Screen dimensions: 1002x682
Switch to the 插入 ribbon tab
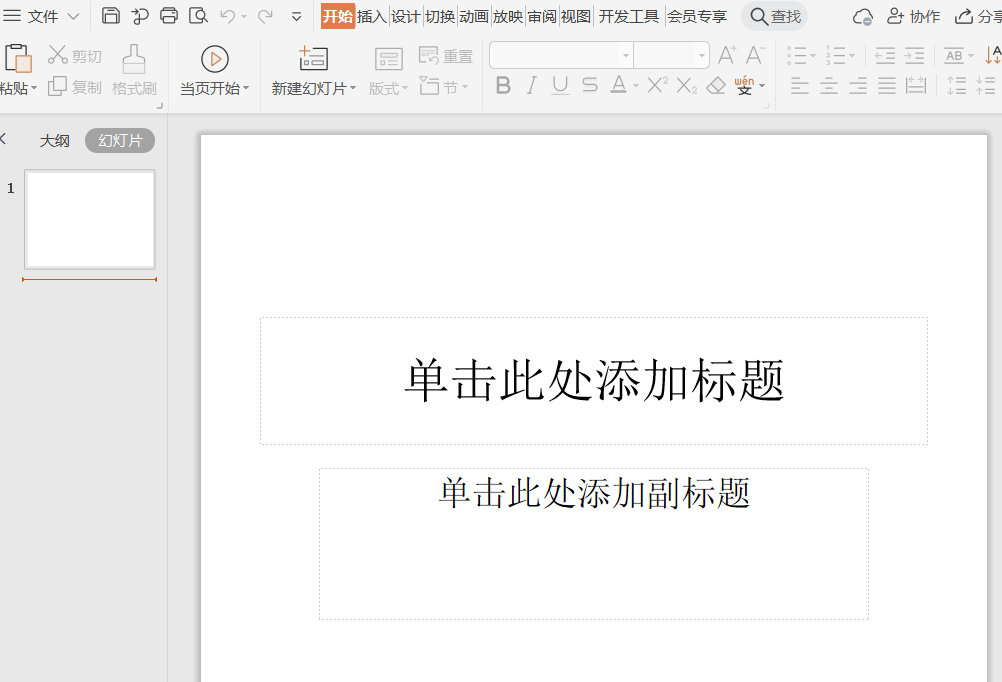[372, 16]
